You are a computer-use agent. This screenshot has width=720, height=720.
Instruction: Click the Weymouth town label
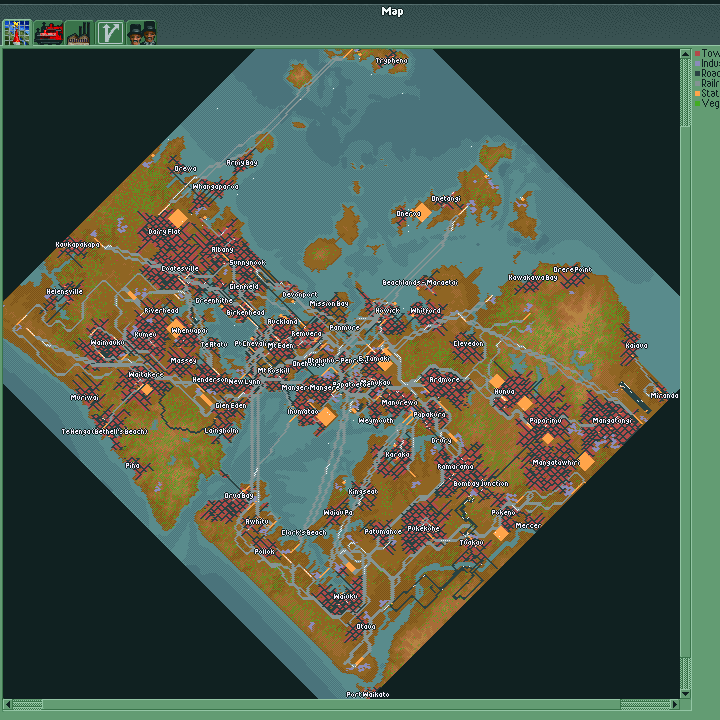point(376,420)
